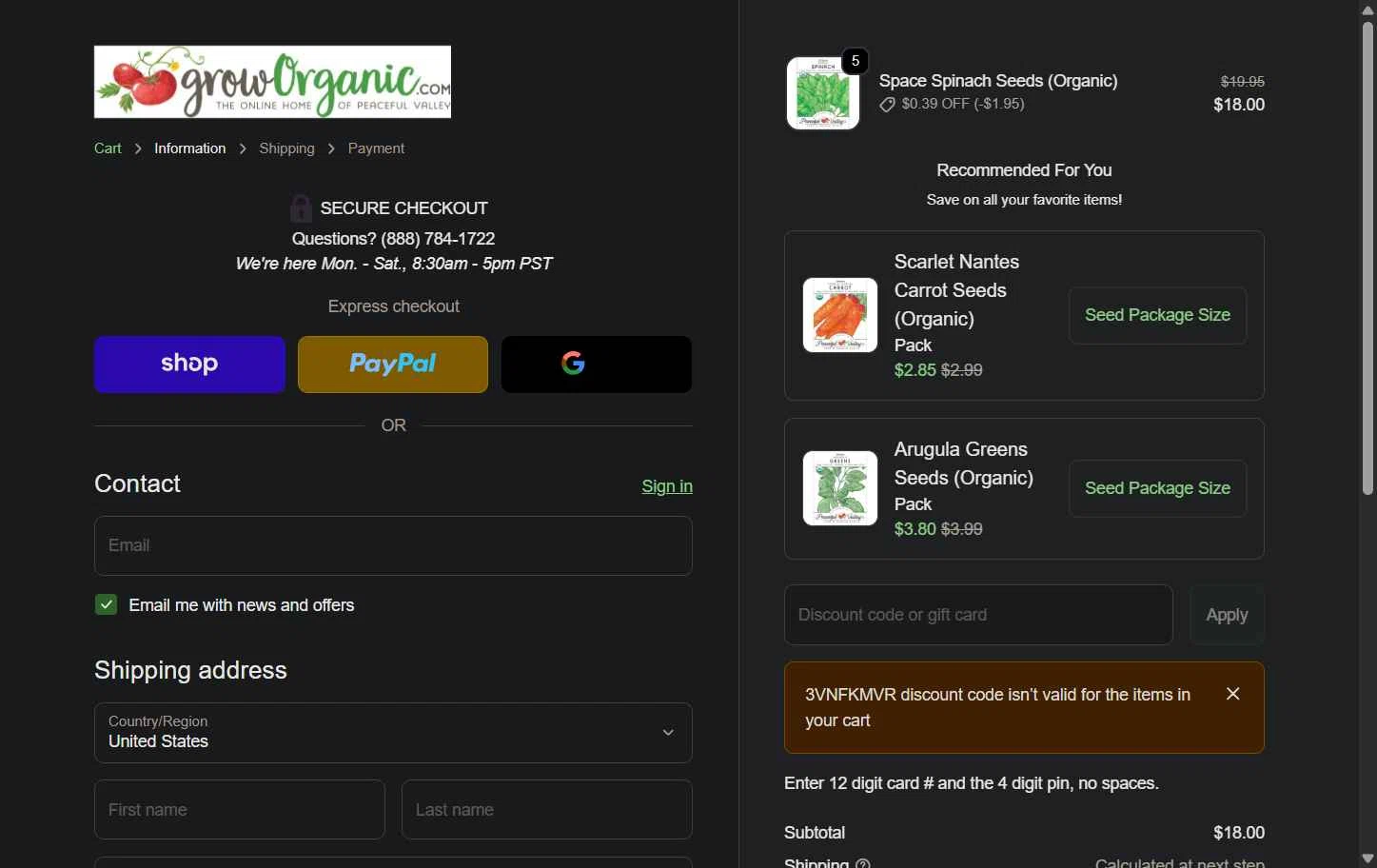Click the $3.80 arugula seeds price
This screenshot has width=1377, height=868.
pos(915,529)
